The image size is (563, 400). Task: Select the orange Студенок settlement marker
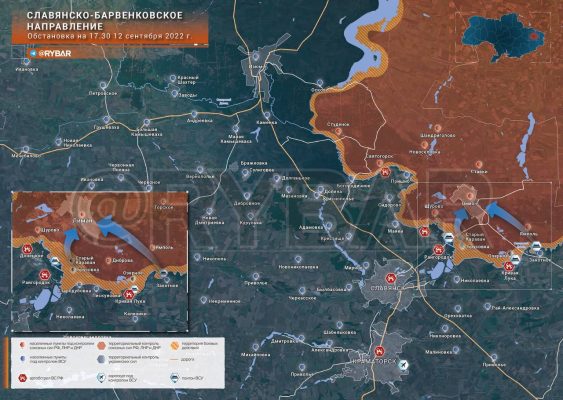click(338, 131)
